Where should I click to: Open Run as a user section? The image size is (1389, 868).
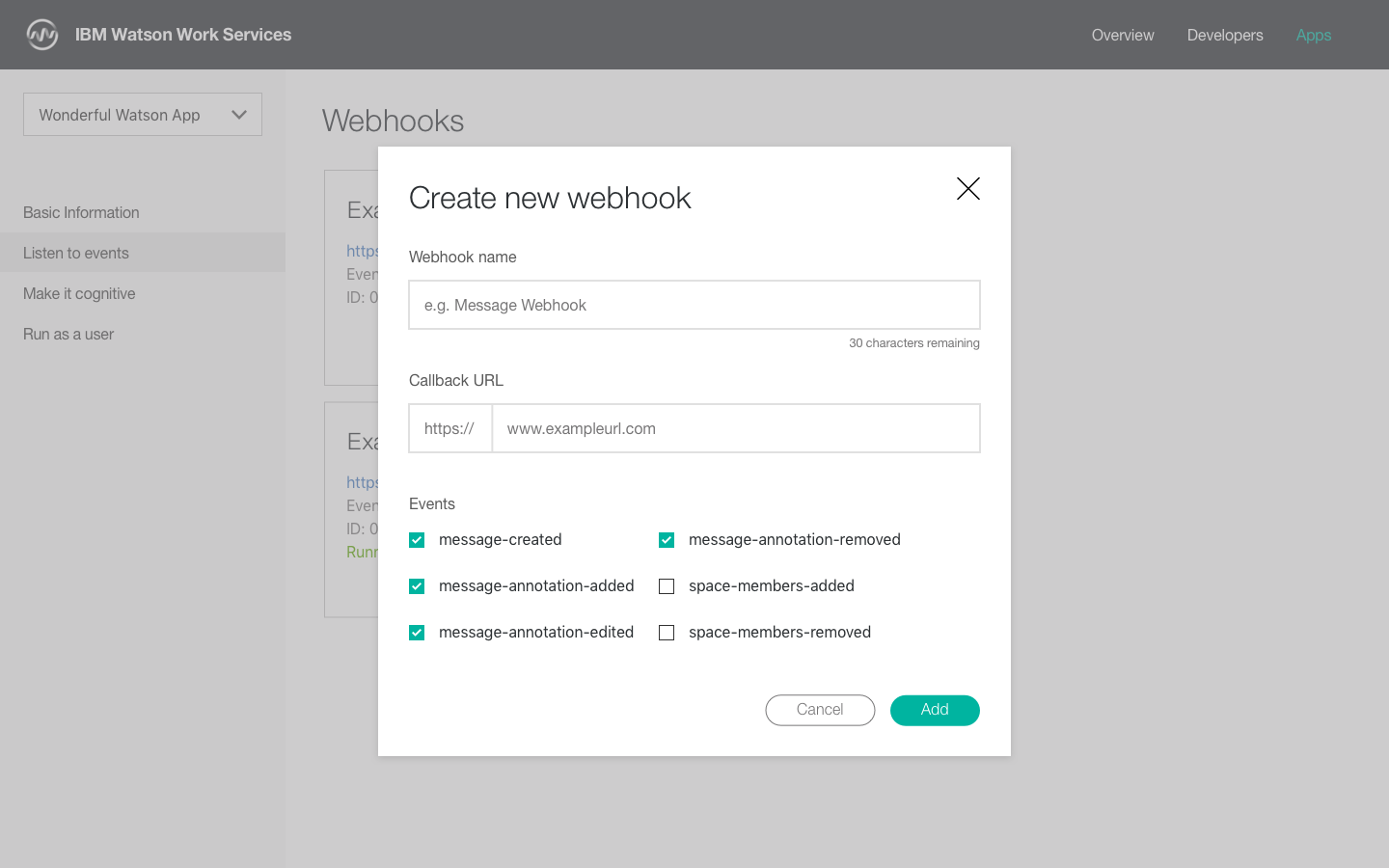point(68,334)
